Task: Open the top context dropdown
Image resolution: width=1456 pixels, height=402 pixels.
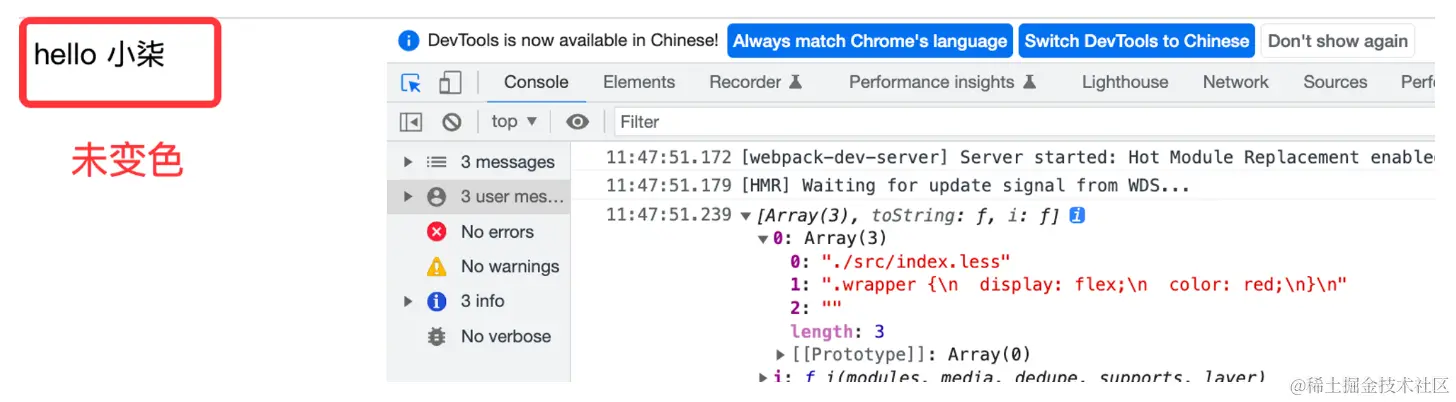Action: tap(514, 122)
